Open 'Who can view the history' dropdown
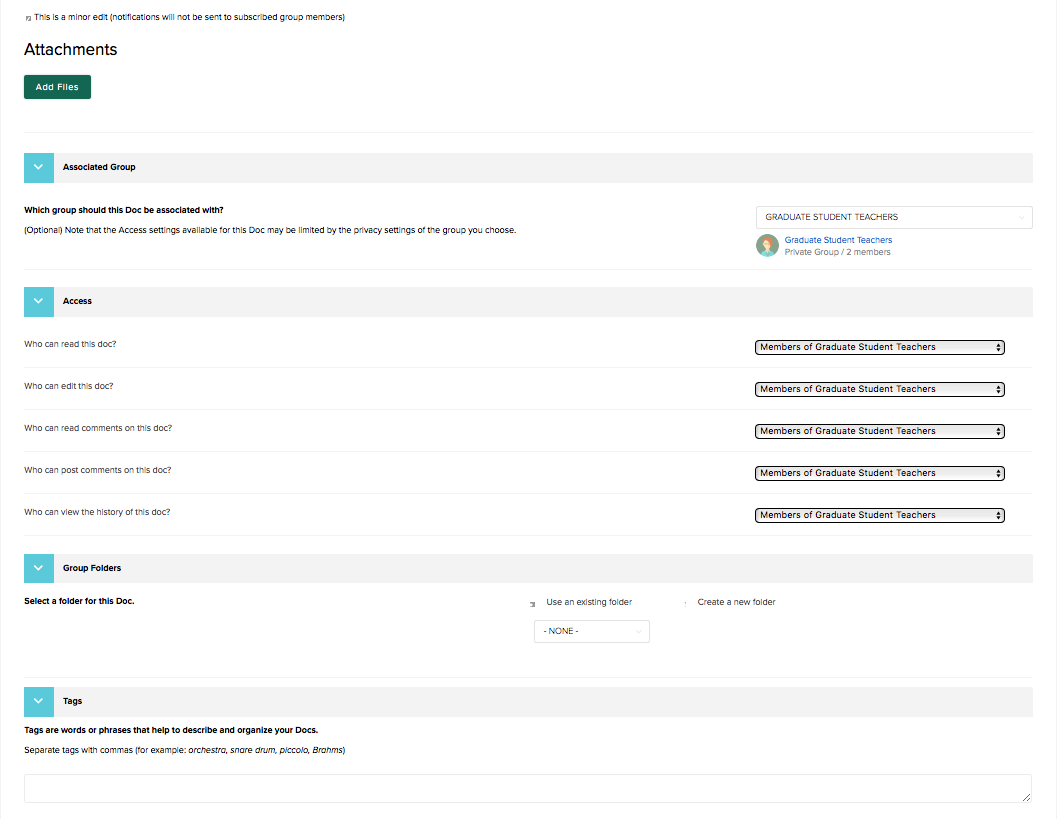 pos(879,515)
